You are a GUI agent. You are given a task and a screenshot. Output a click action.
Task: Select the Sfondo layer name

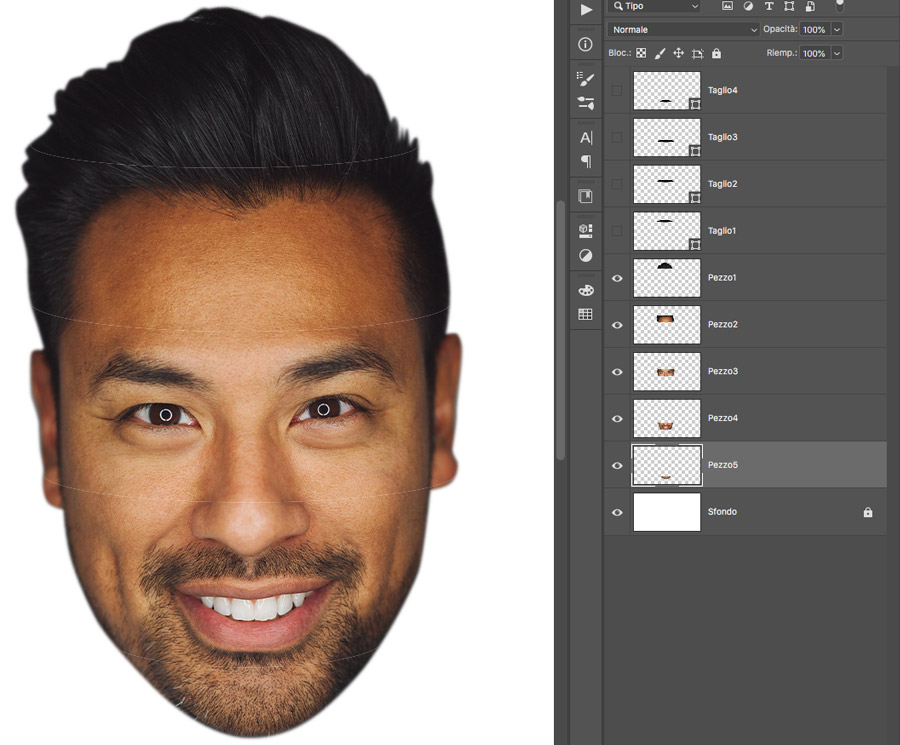(x=722, y=511)
